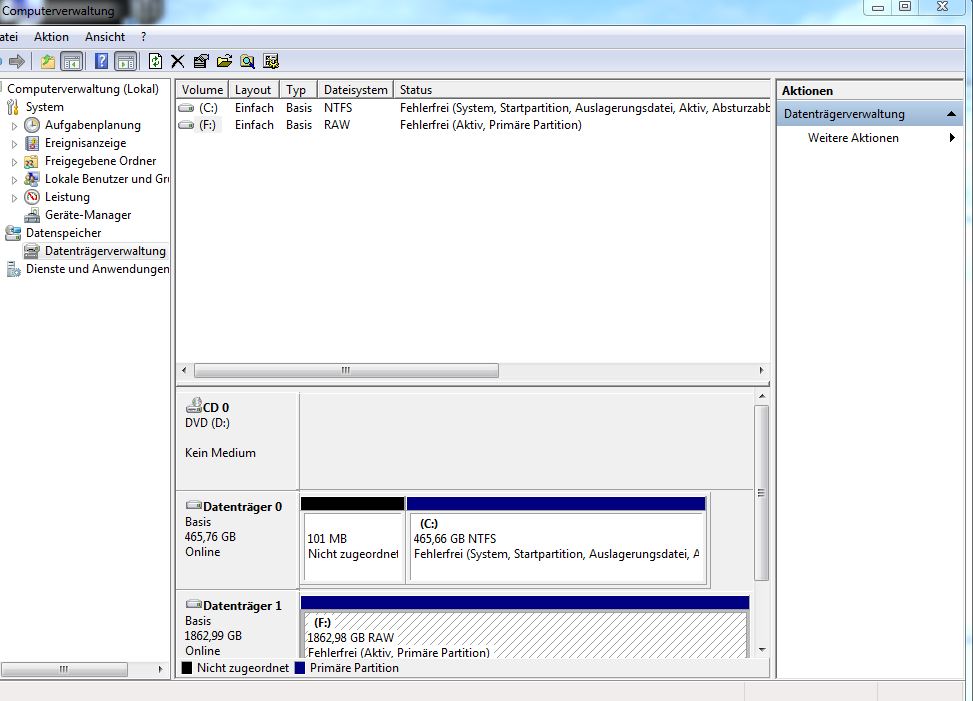Sort by the Layout column header

[x=254, y=89]
